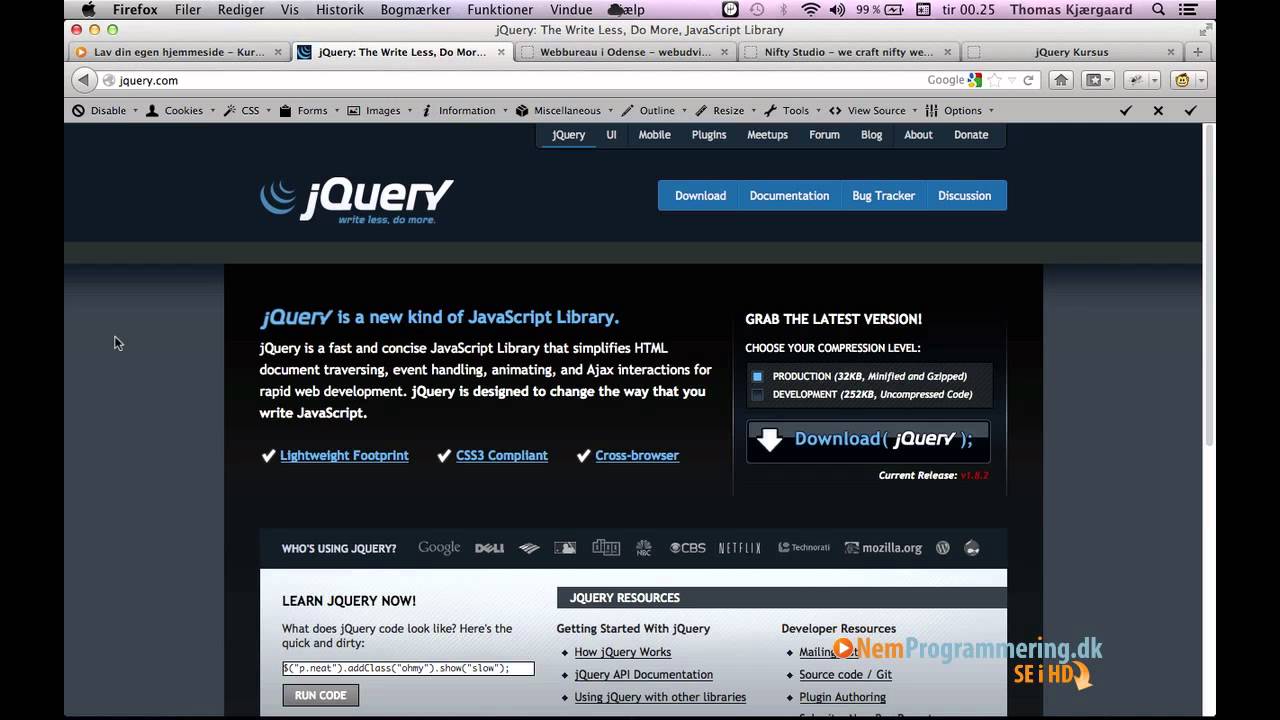Screen dimensions: 1280x720
Task: Click the Options sliders icon
Action: 932,111
